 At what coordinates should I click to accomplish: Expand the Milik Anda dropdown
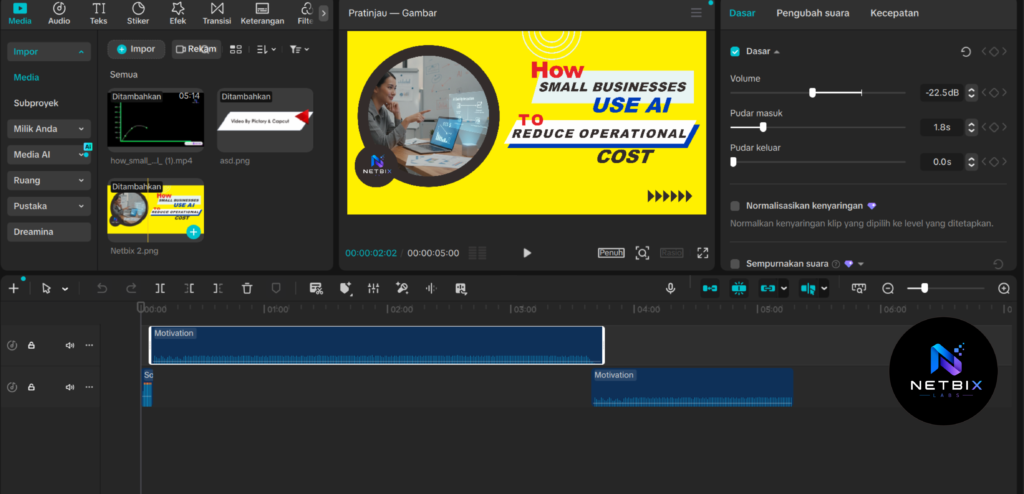[49, 129]
